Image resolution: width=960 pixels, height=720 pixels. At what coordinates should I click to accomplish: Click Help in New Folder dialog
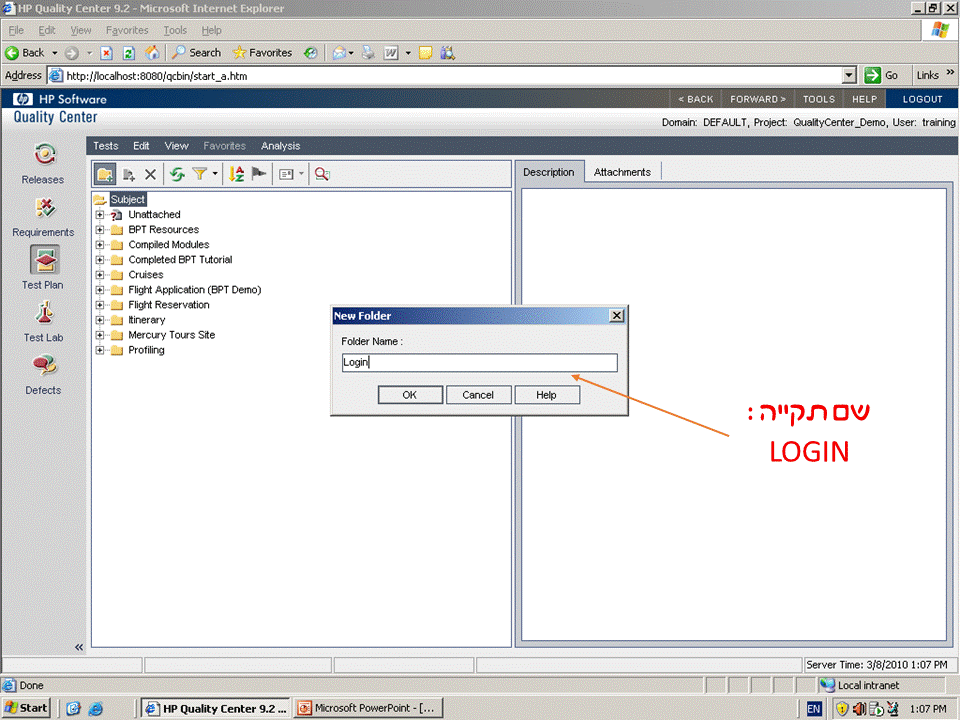pyautogui.click(x=546, y=395)
